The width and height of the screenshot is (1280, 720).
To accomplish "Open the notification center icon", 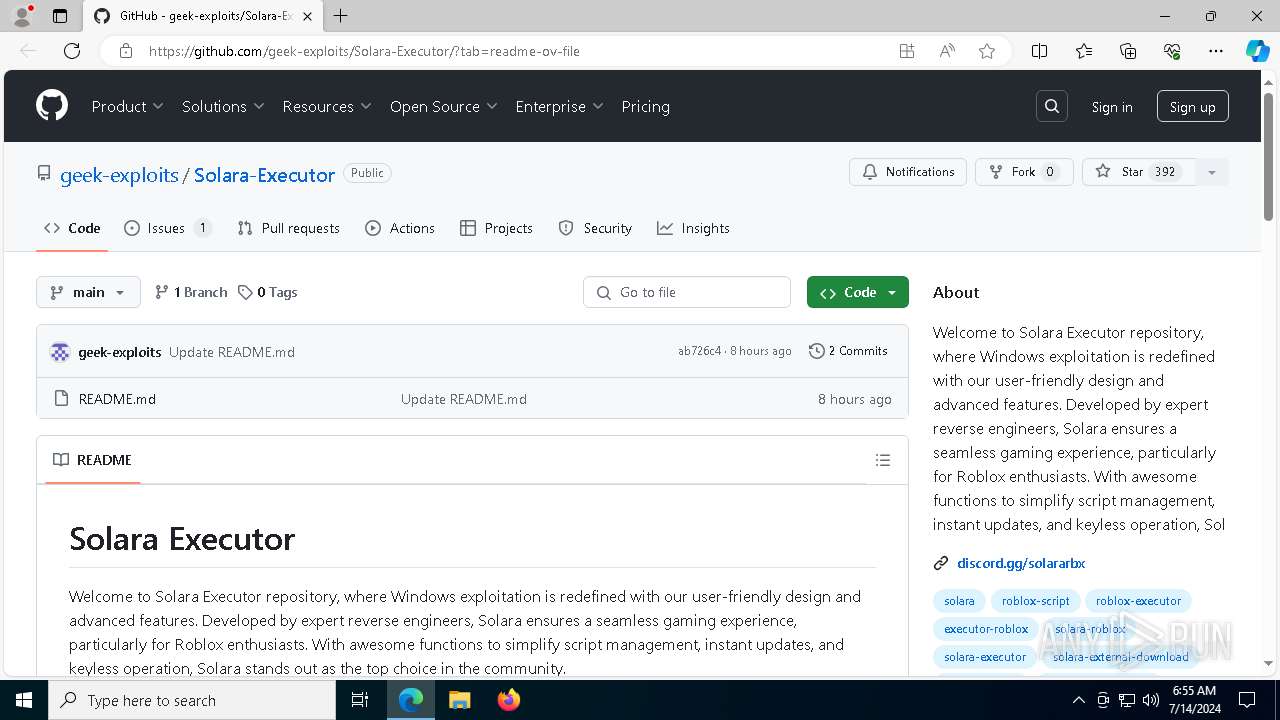I will pos(1247,700).
